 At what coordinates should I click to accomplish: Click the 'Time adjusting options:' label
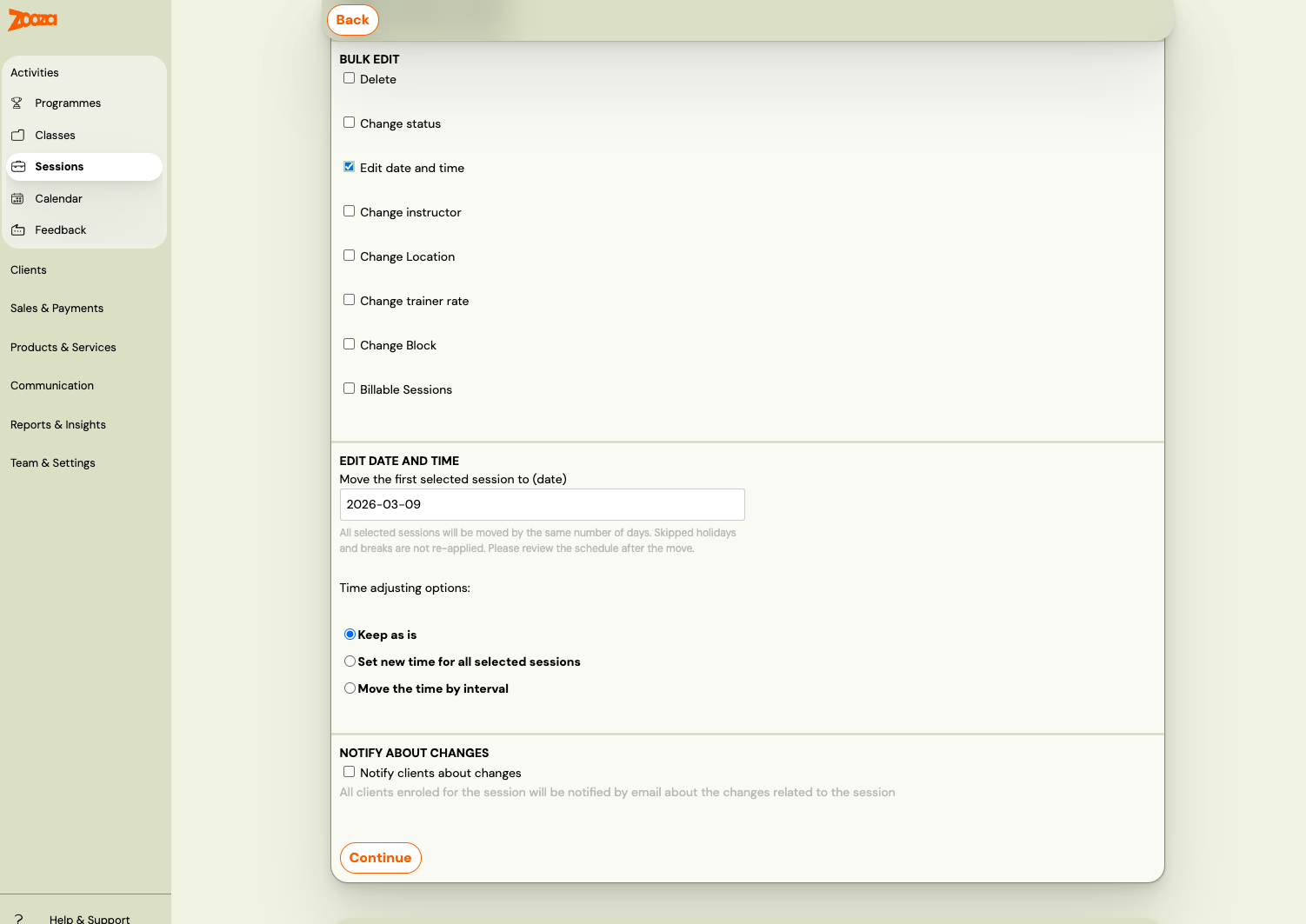(x=405, y=588)
